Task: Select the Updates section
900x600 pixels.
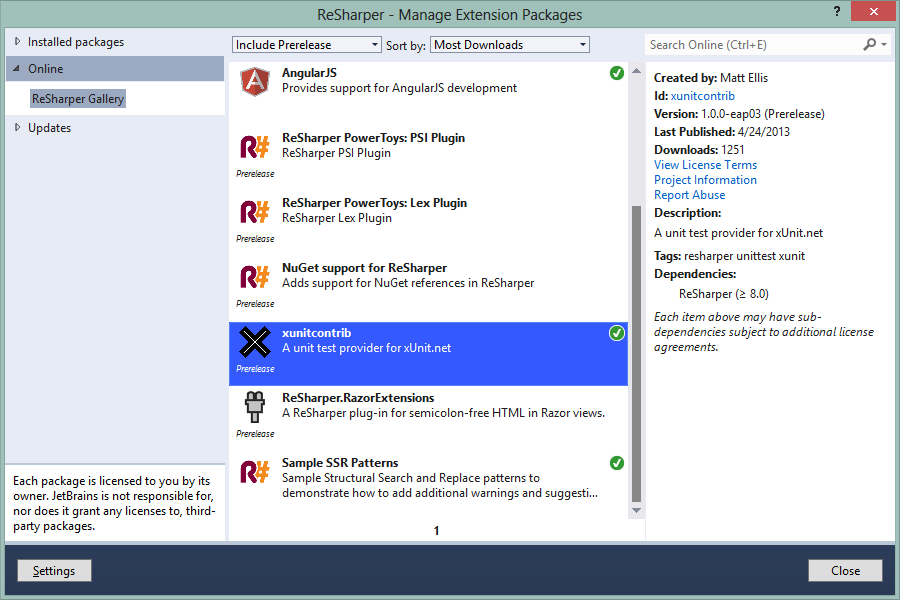Action: [x=49, y=128]
